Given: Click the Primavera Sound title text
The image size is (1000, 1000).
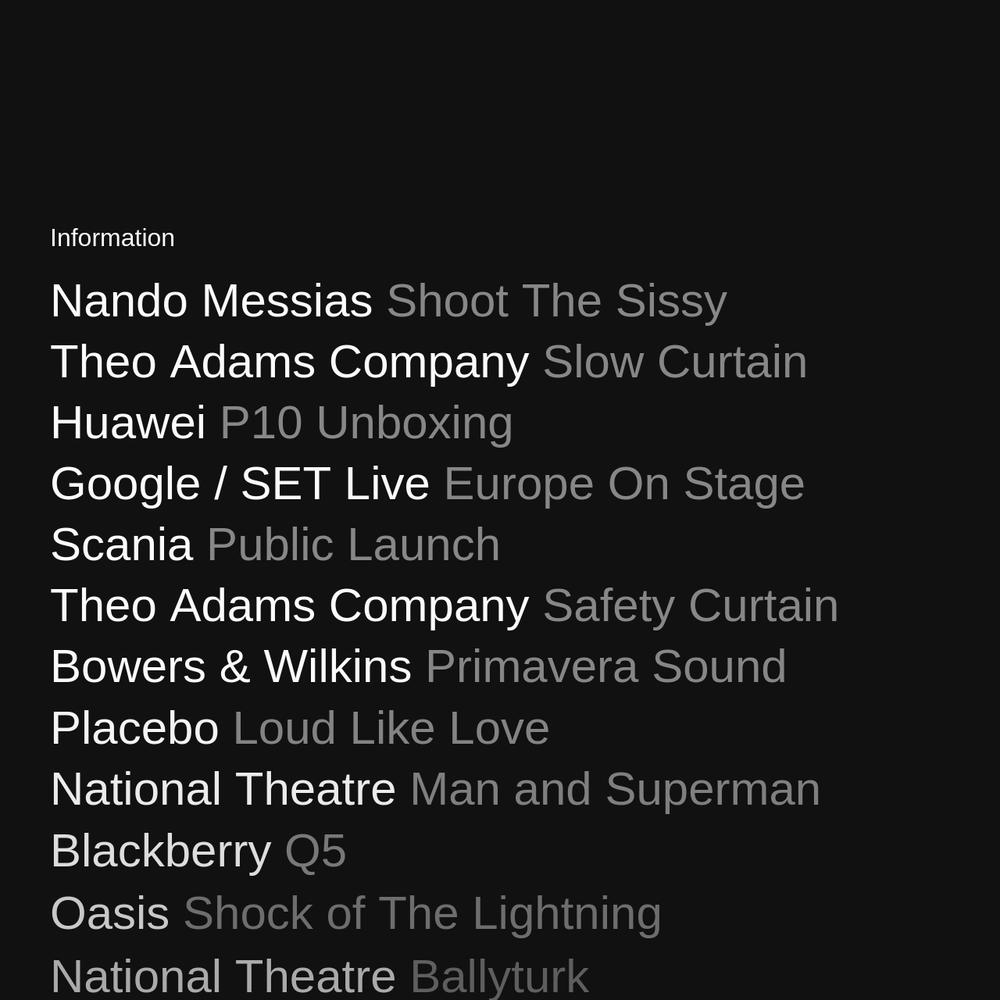Looking at the screenshot, I should click(x=606, y=667).
